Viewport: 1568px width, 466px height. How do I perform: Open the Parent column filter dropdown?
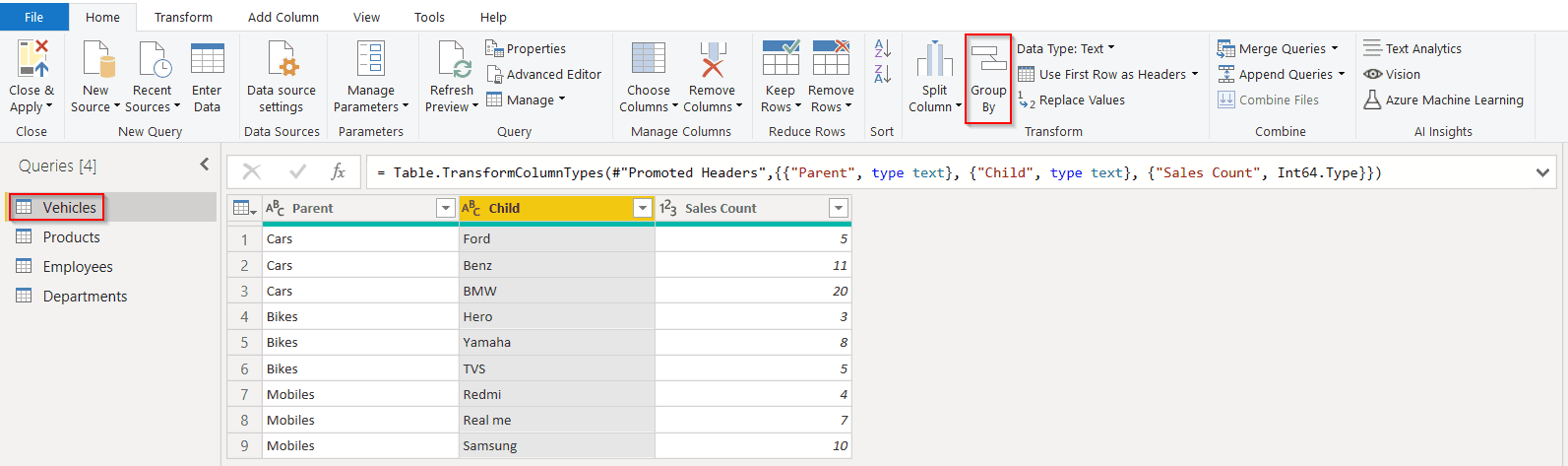[445, 208]
